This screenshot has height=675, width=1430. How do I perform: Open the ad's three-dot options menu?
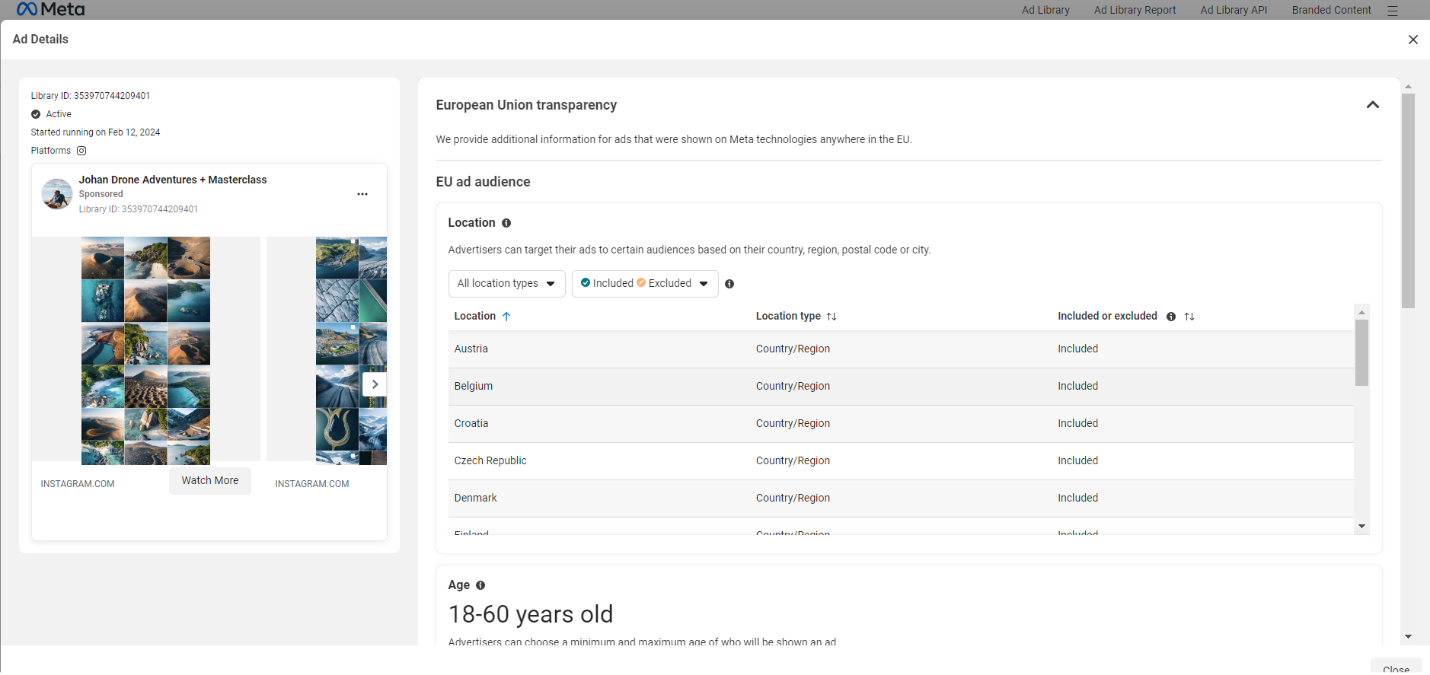(362, 194)
